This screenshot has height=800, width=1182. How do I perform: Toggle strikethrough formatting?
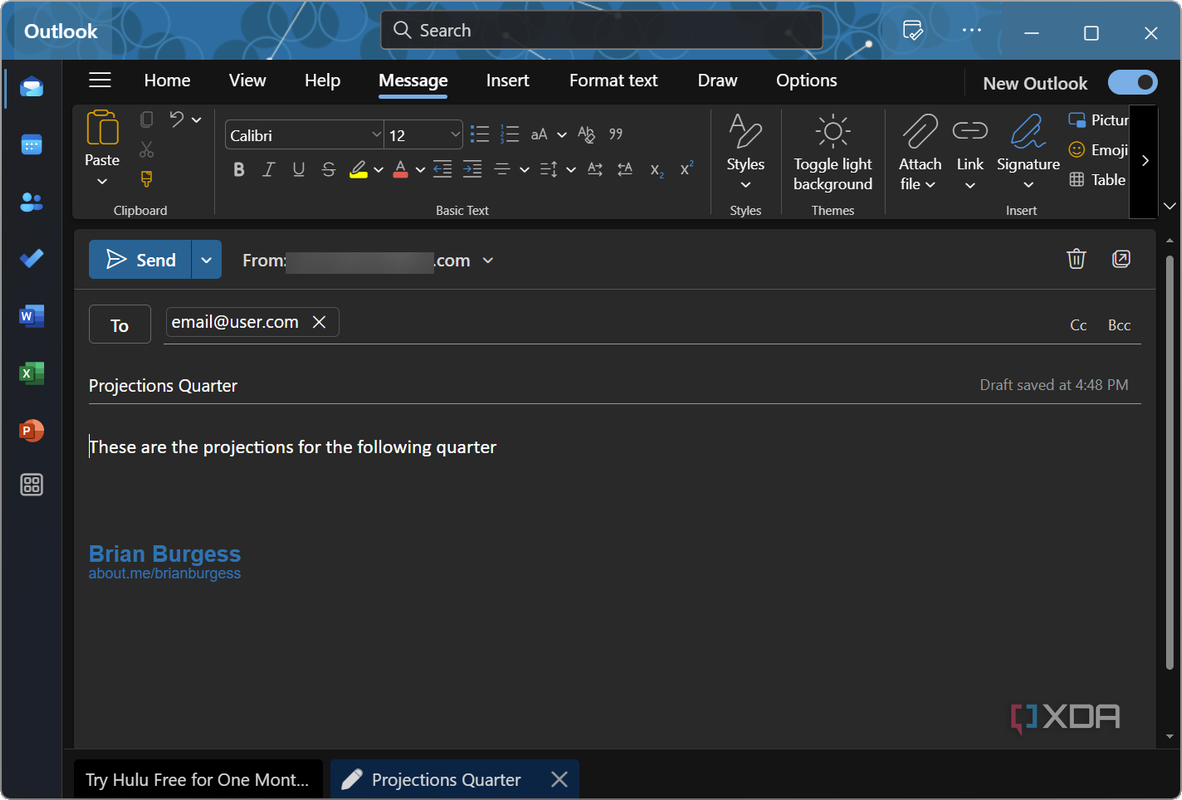coord(329,170)
